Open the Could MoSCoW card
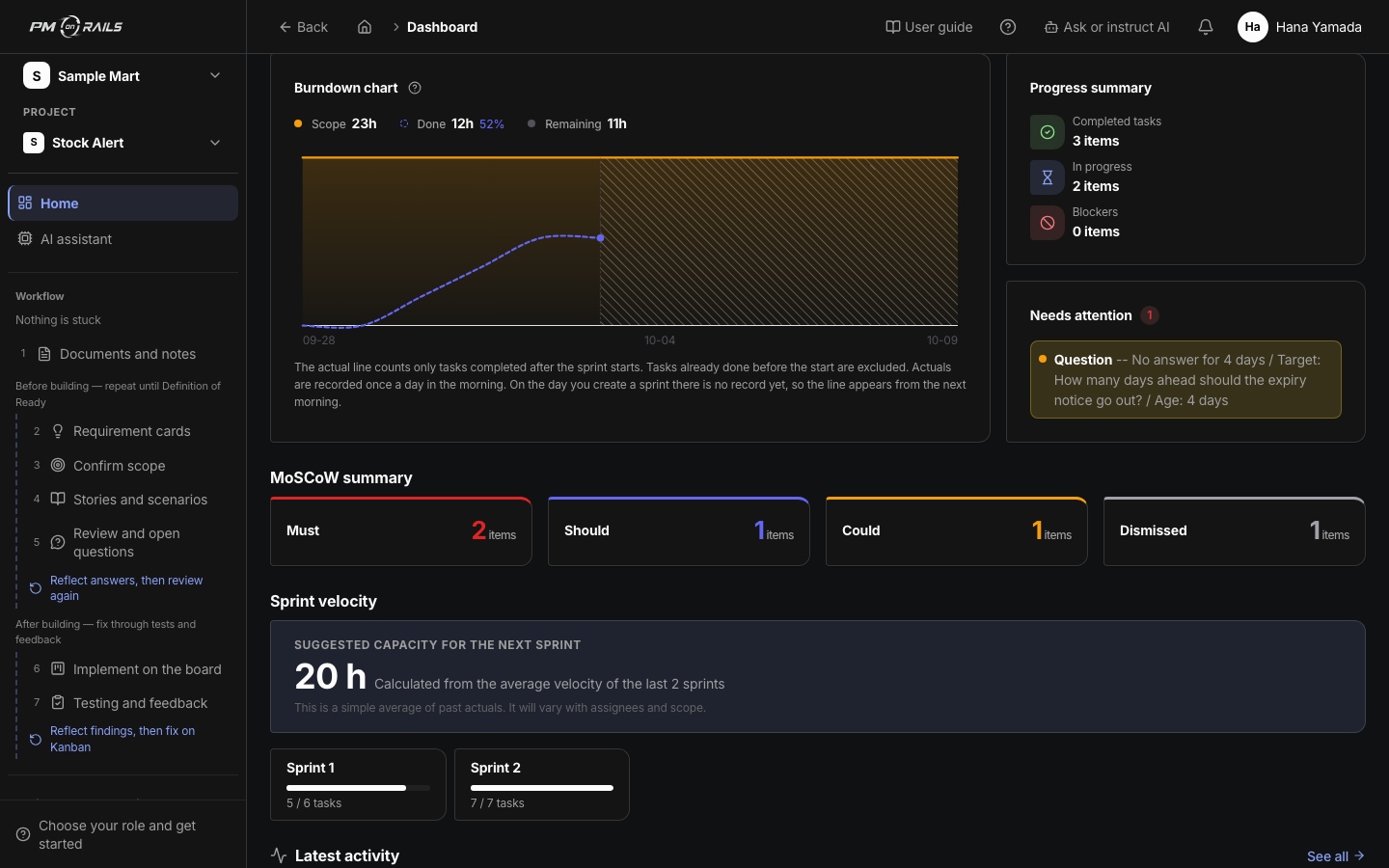 click(957, 530)
